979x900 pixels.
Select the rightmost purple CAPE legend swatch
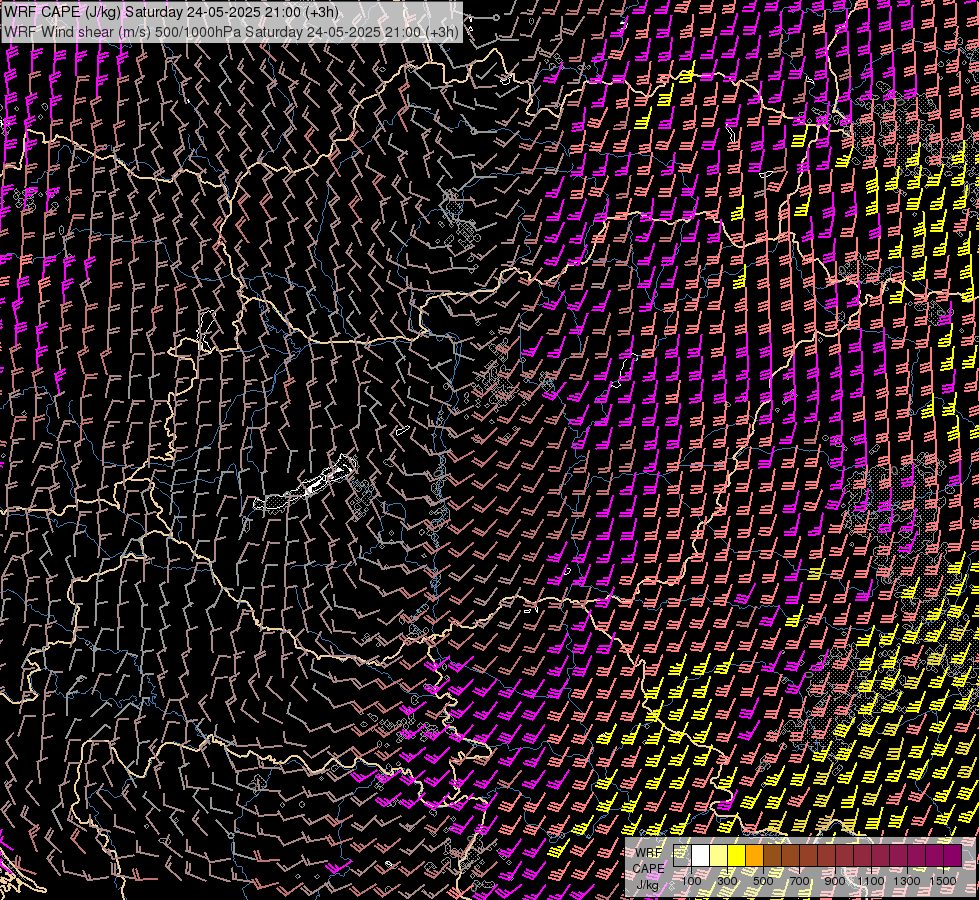pyautogui.click(x=952, y=855)
